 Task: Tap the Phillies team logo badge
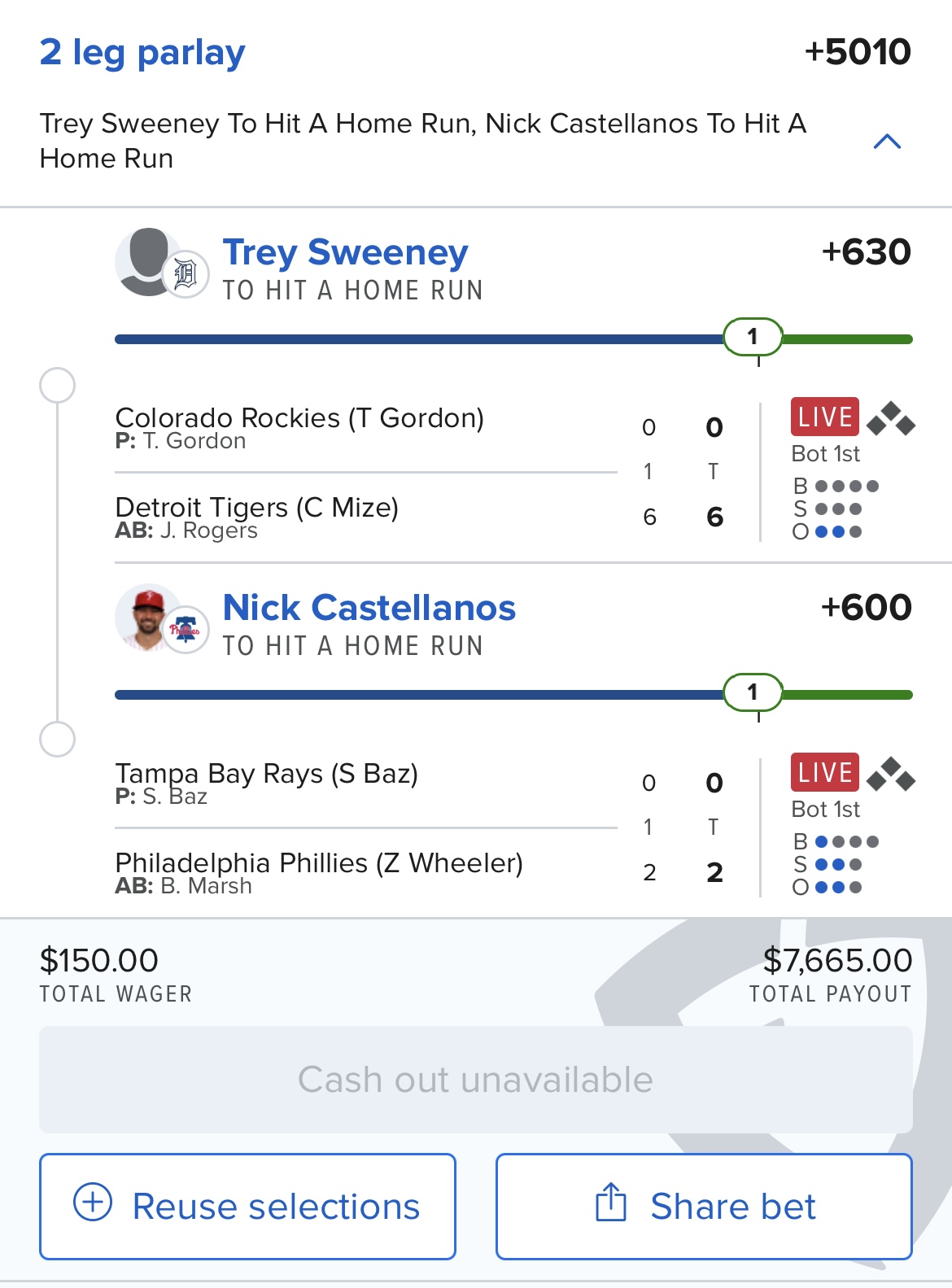186,629
